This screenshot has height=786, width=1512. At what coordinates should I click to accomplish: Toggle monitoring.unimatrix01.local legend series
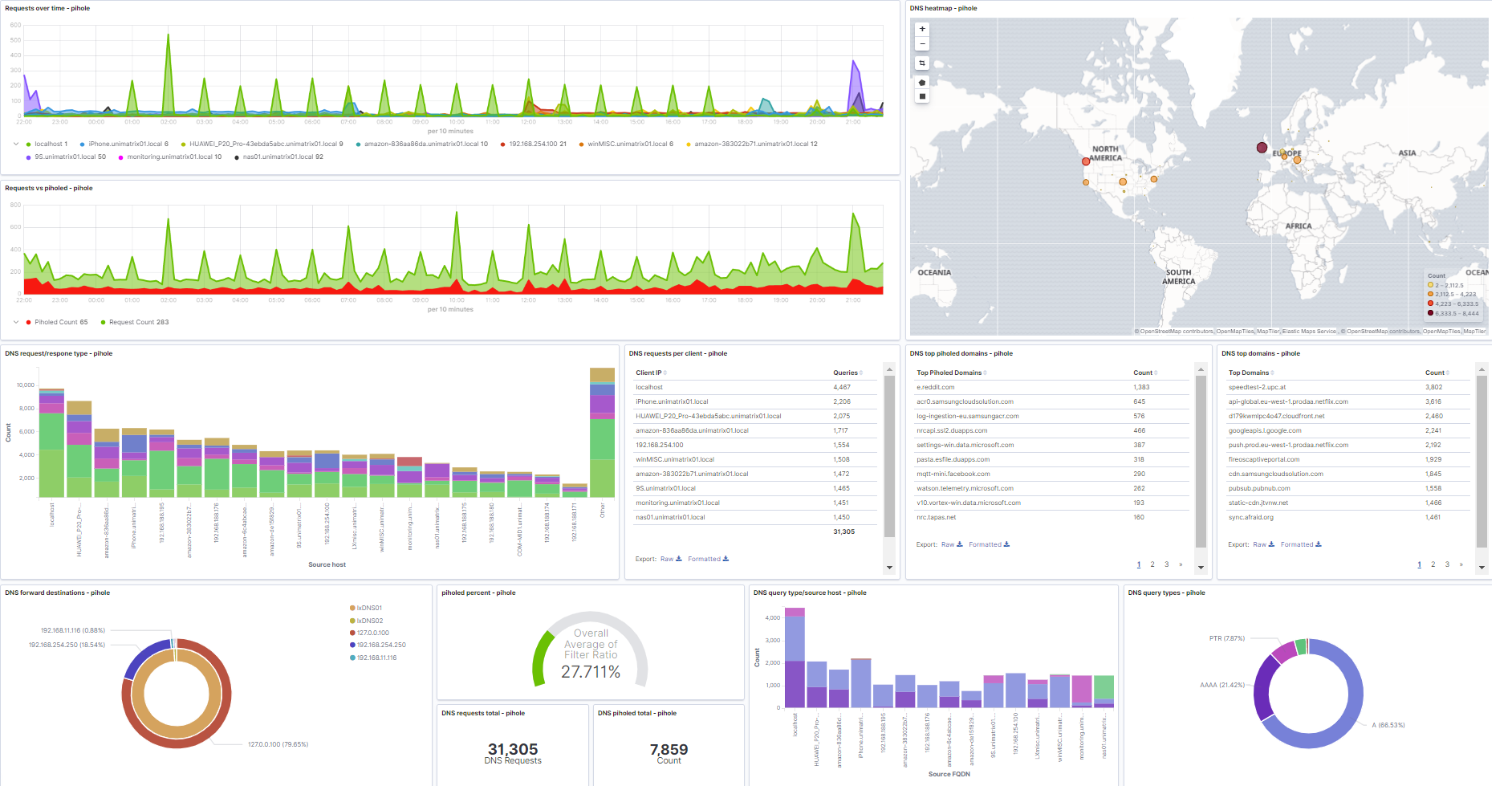(x=170, y=157)
